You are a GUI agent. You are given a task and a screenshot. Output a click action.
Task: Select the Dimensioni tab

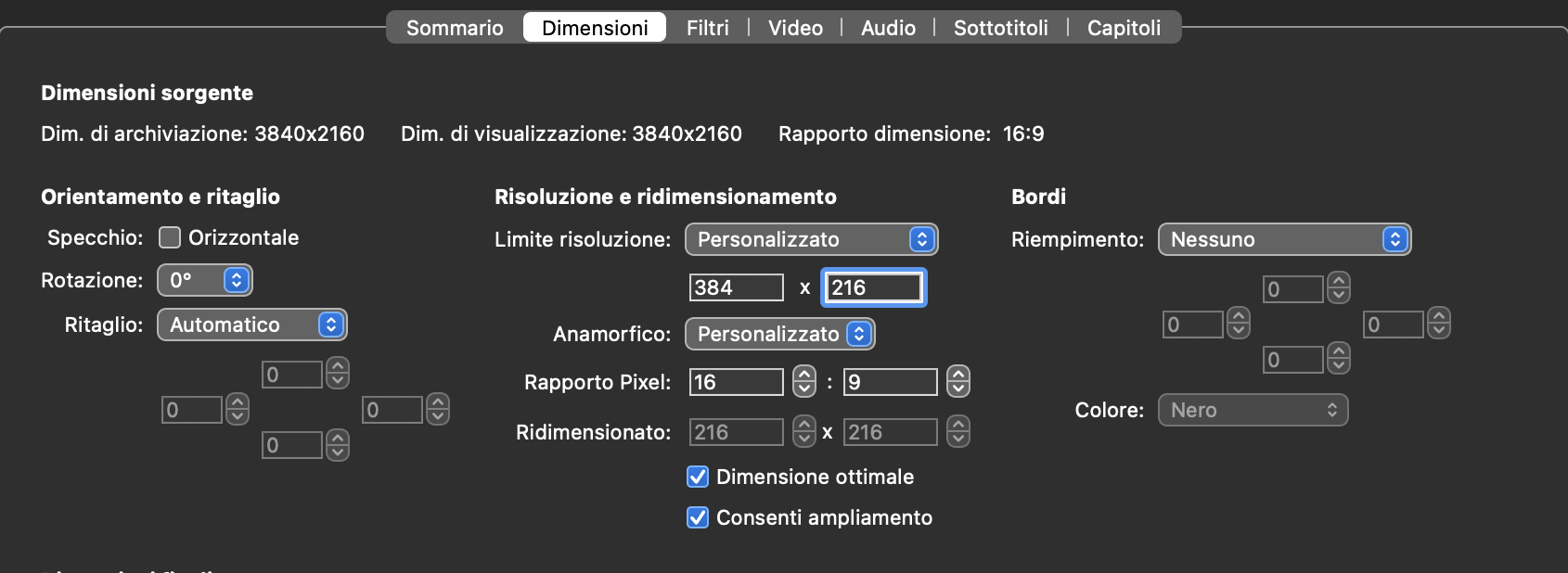(595, 28)
